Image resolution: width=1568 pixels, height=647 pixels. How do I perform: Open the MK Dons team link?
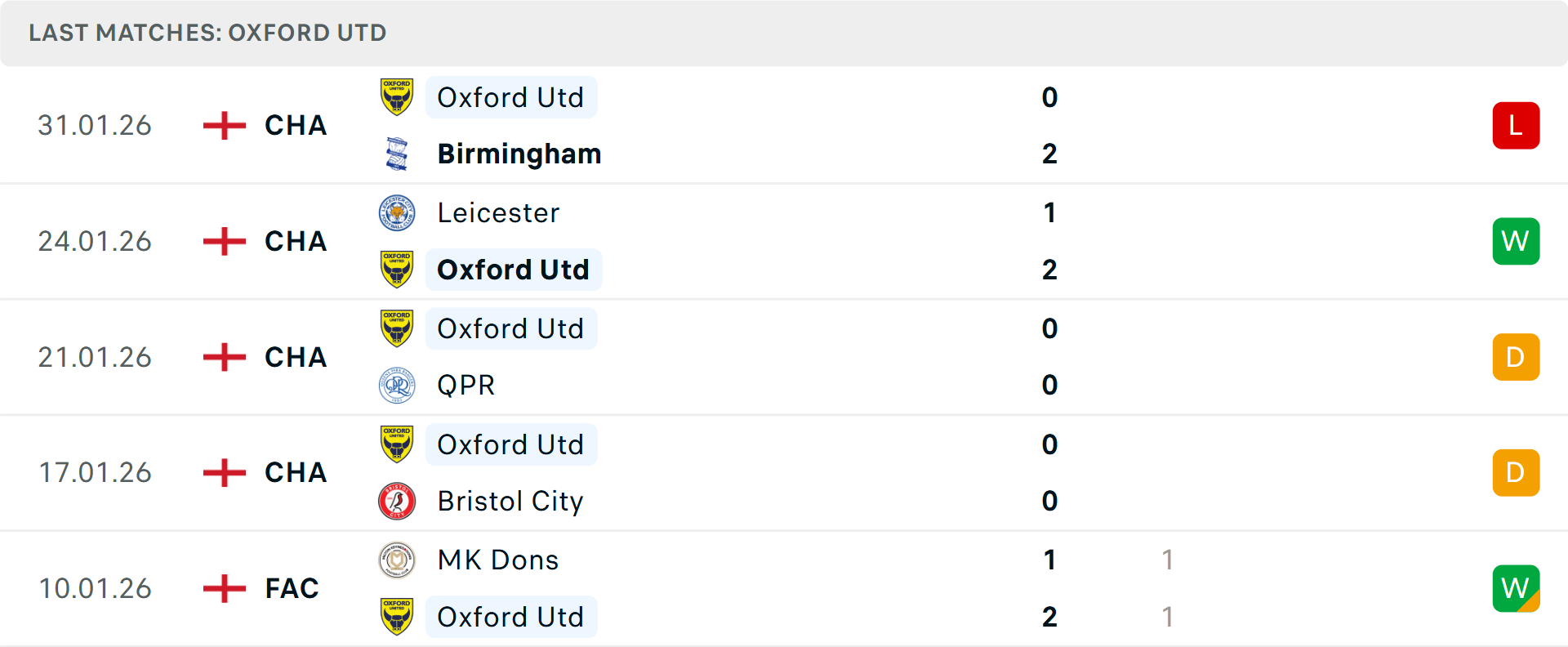pyautogui.click(x=498, y=560)
